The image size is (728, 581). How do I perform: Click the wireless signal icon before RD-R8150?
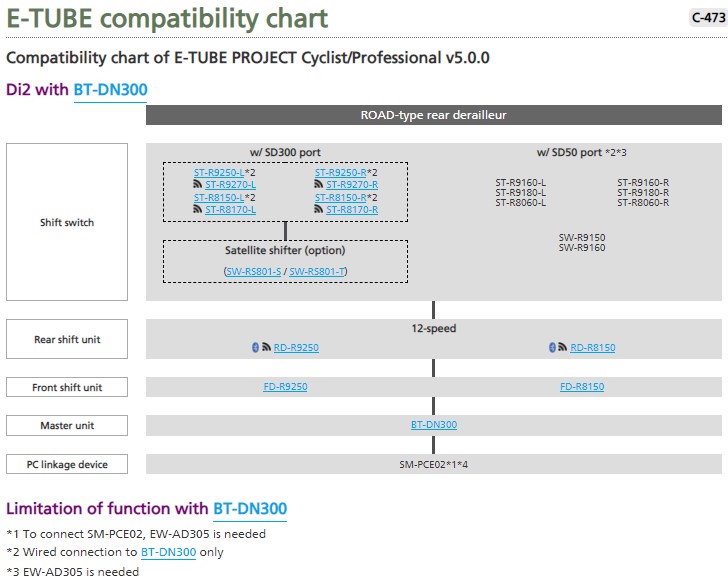coord(562,348)
